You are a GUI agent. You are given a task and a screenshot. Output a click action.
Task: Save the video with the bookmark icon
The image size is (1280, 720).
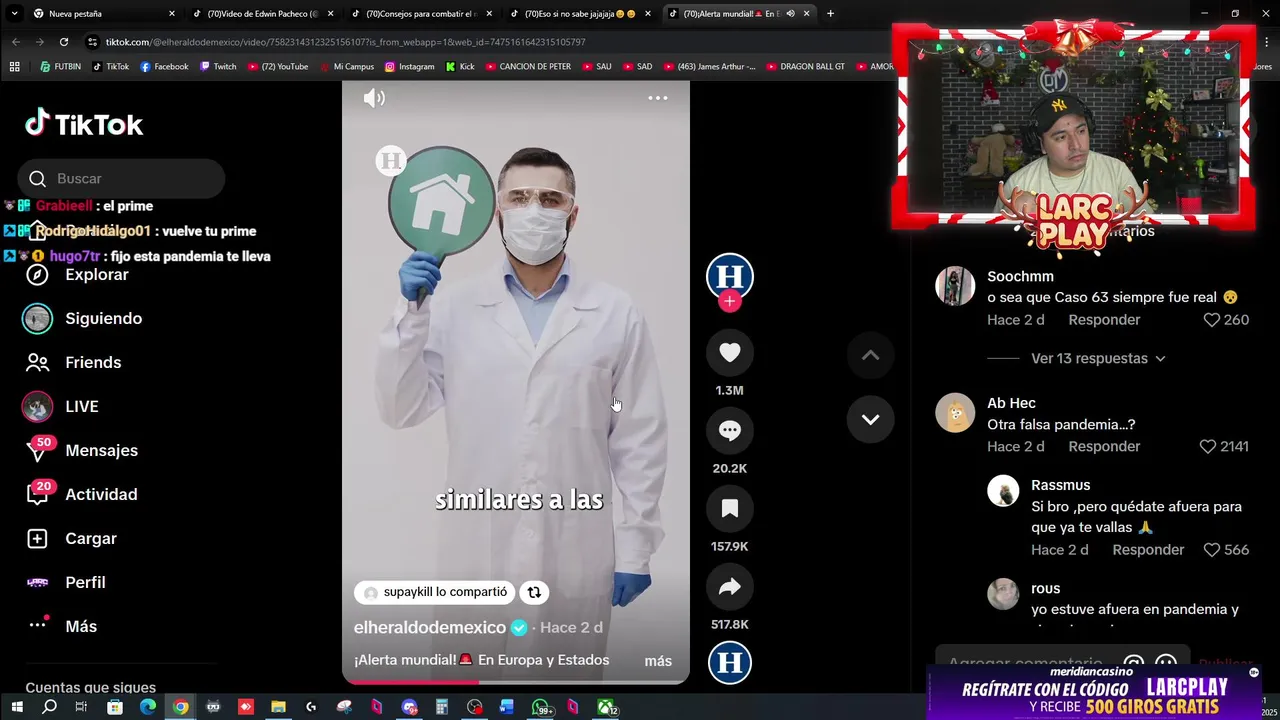click(730, 509)
